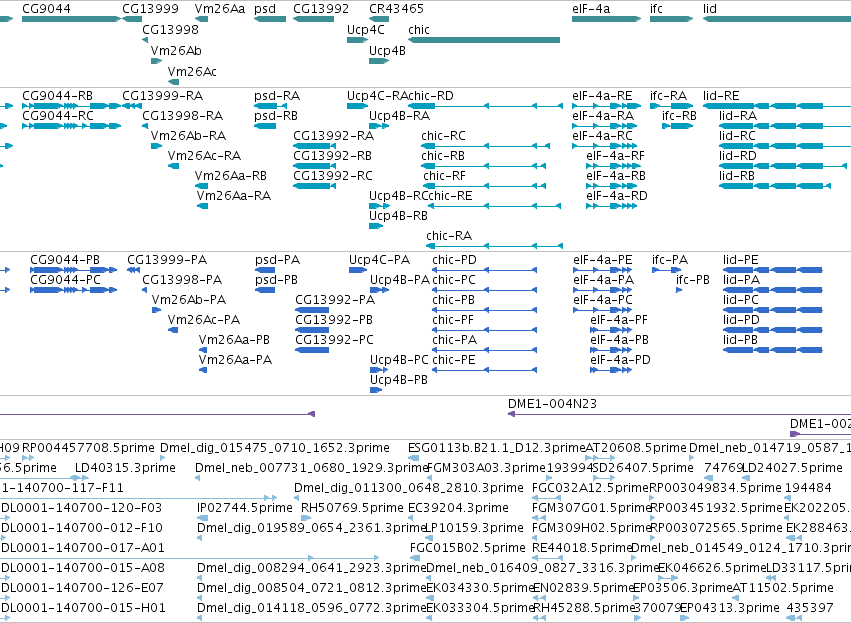Open transcript eIF-4a-RE label
Screen dimensions: 851x623
point(602,96)
